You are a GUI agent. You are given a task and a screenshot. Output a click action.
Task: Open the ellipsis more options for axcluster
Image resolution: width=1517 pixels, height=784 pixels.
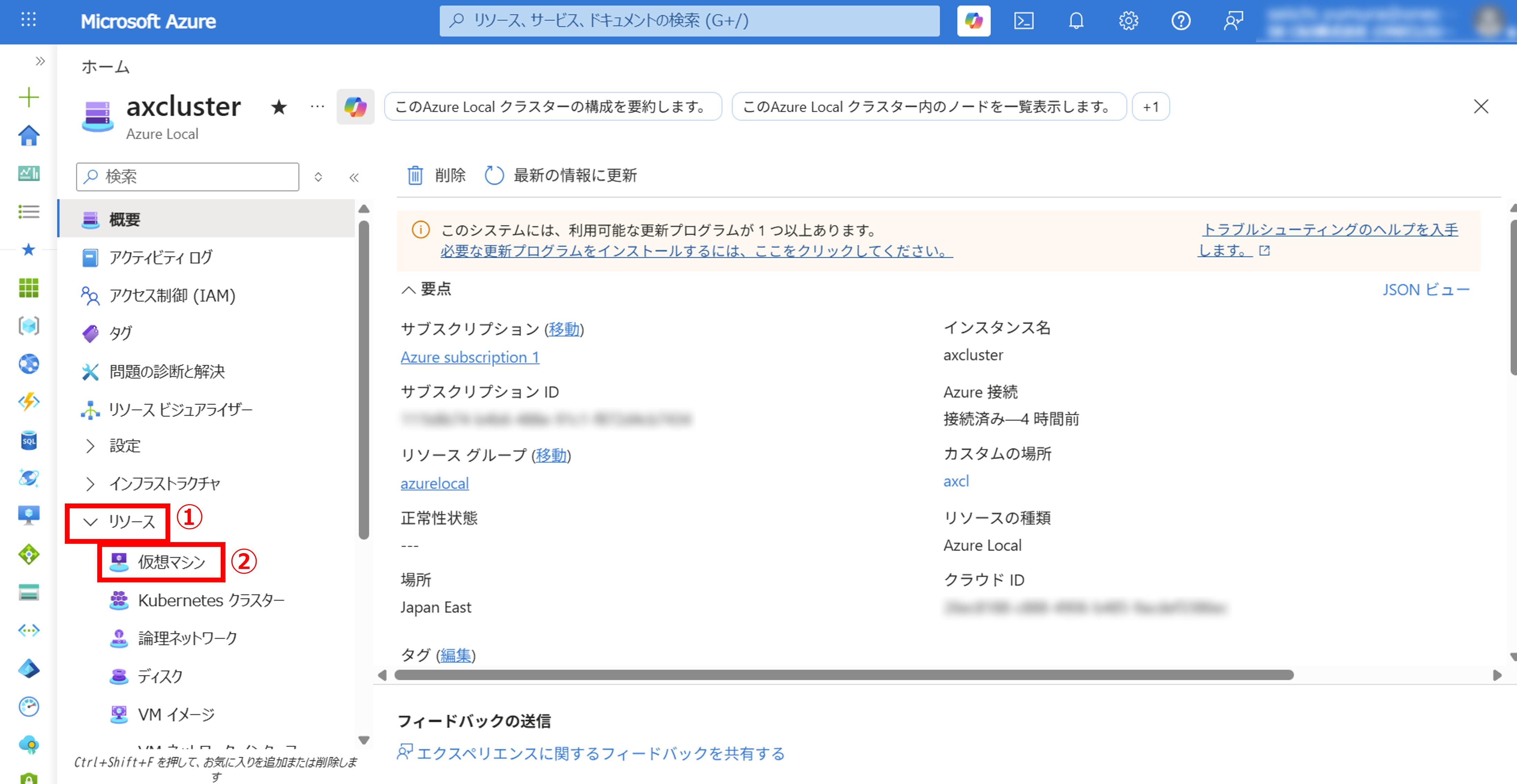pyautogui.click(x=318, y=106)
